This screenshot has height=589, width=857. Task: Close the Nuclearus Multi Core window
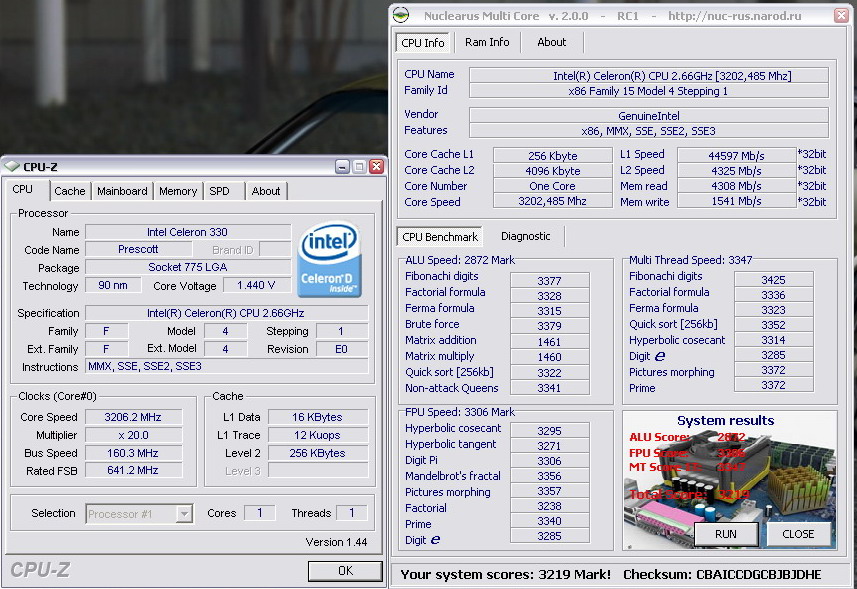coord(842,15)
